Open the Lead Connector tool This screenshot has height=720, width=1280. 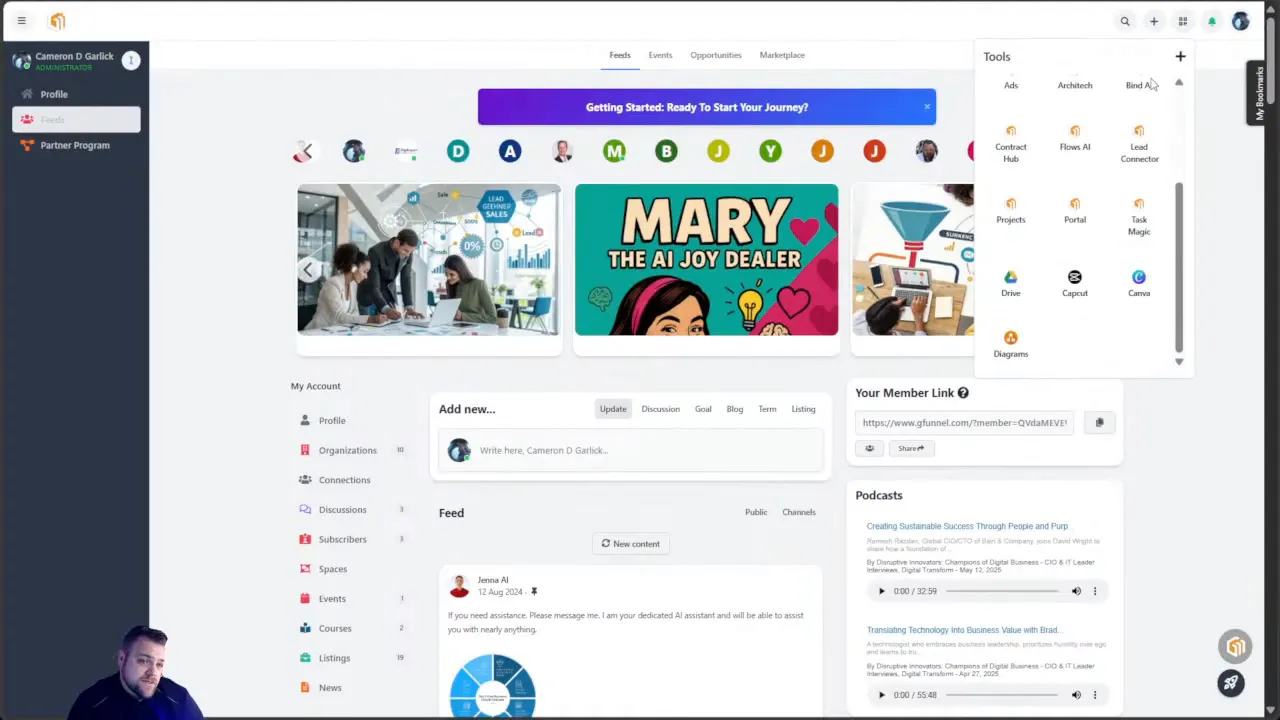point(1139,144)
